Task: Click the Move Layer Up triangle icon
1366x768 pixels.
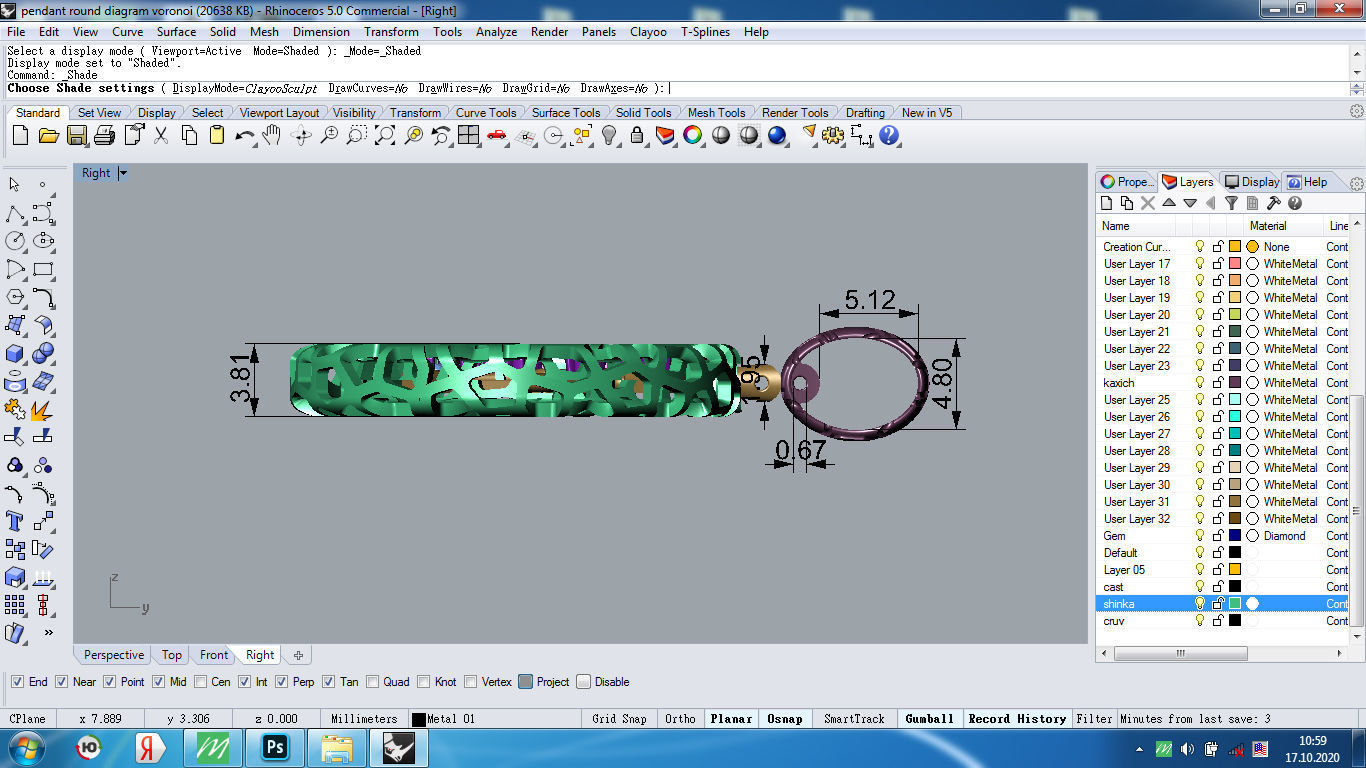Action: point(1169,203)
